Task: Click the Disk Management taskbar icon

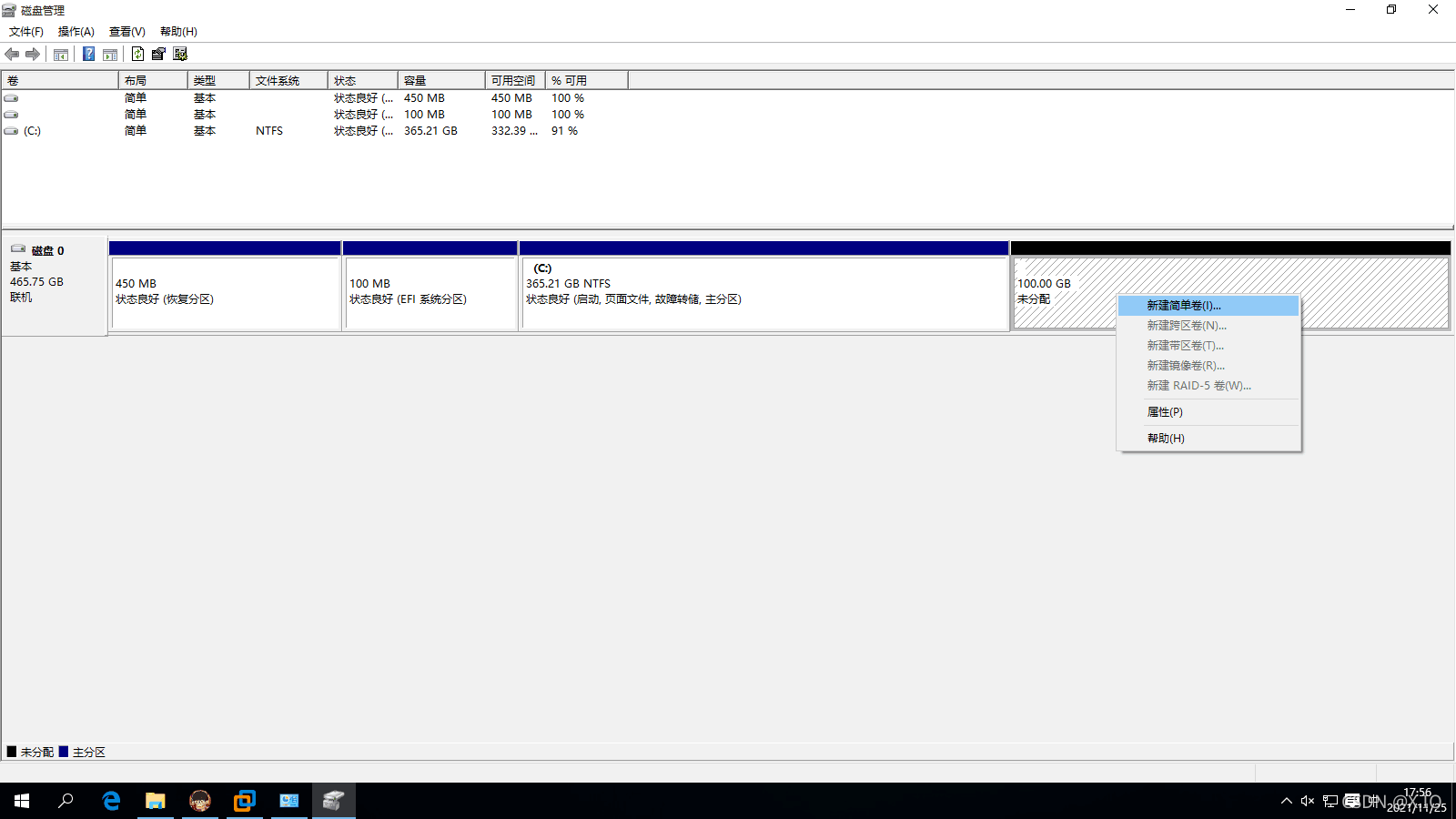Action: tap(334, 801)
